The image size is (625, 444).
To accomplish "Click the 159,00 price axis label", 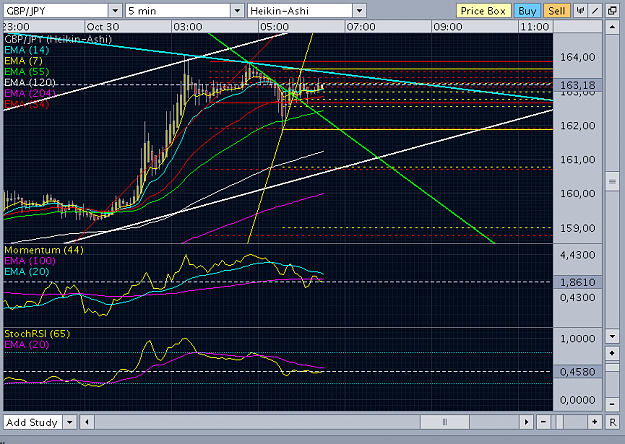I will [x=578, y=228].
